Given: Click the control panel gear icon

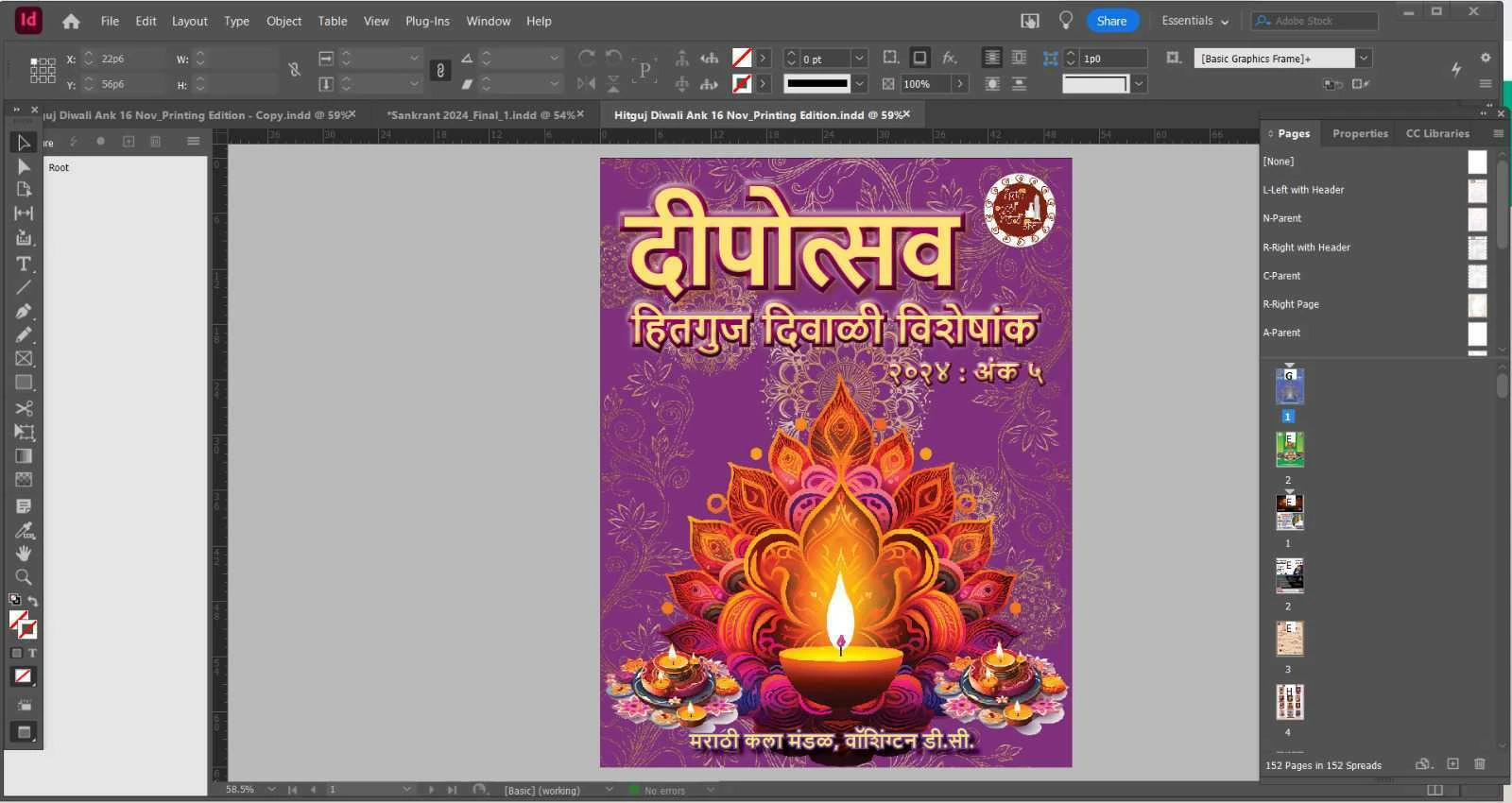Looking at the screenshot, I should (1486, 58).
